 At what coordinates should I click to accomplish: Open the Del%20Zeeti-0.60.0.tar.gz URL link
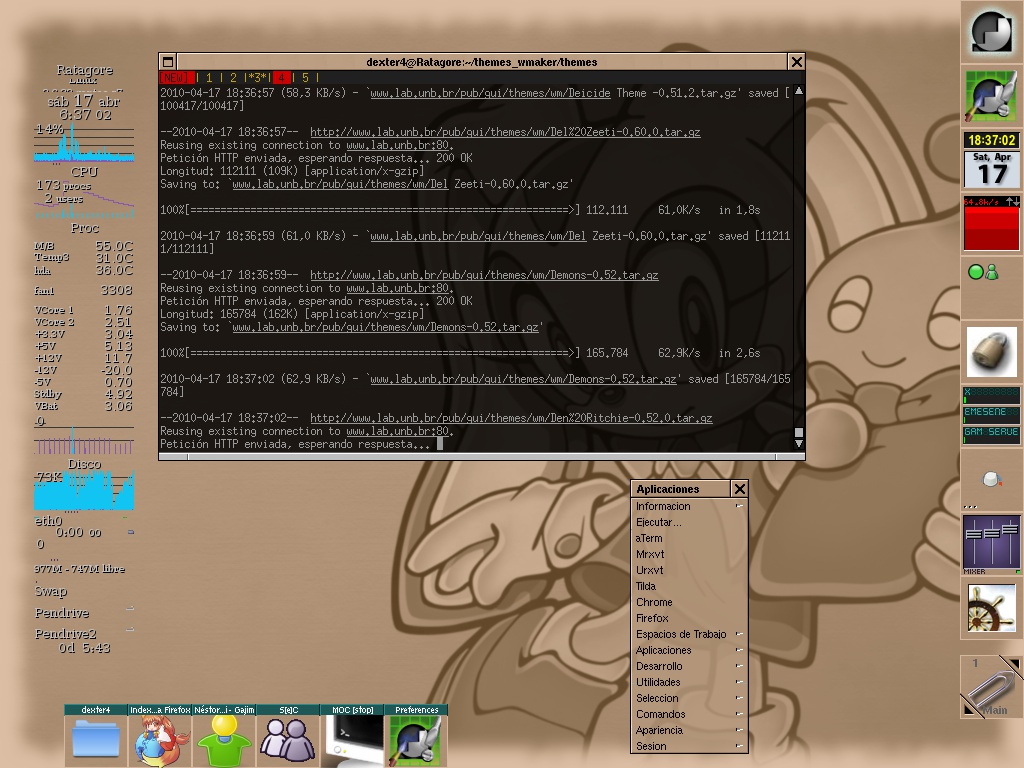tap(505, 132)
